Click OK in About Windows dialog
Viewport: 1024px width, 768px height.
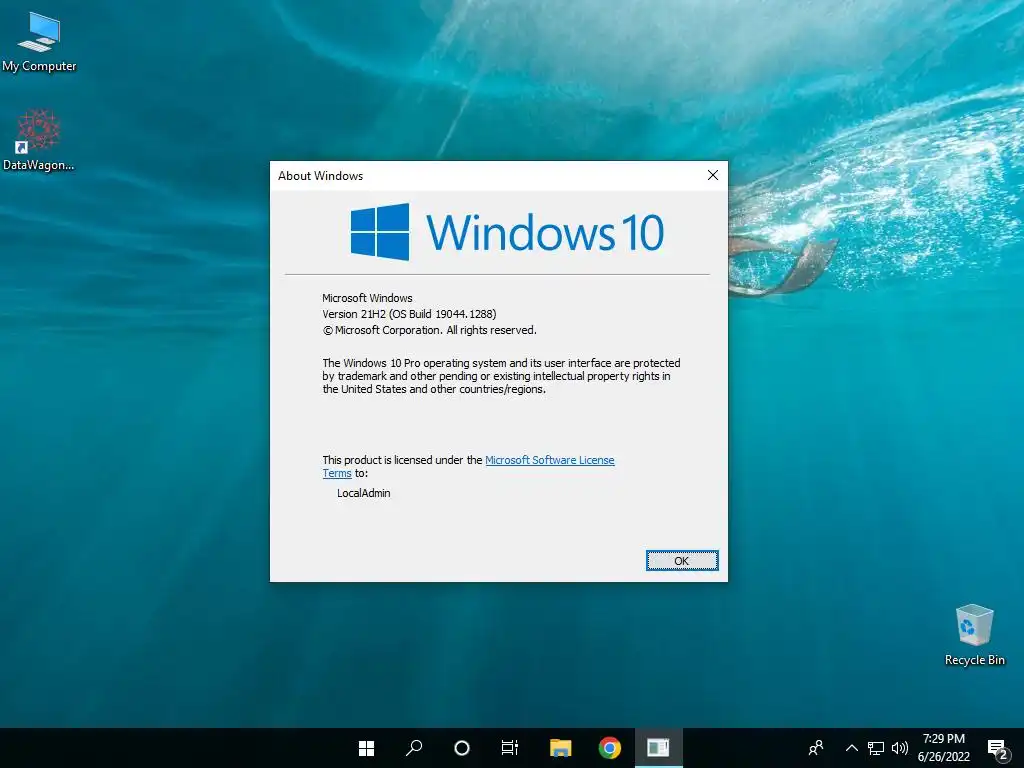(x=682, y=560)
